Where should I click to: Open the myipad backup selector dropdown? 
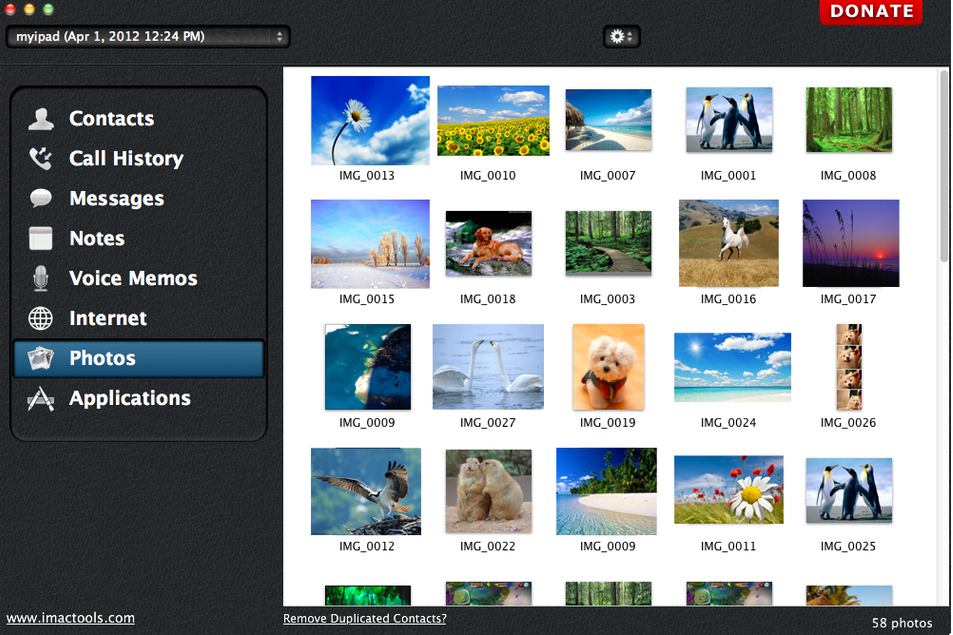point(148,36)
